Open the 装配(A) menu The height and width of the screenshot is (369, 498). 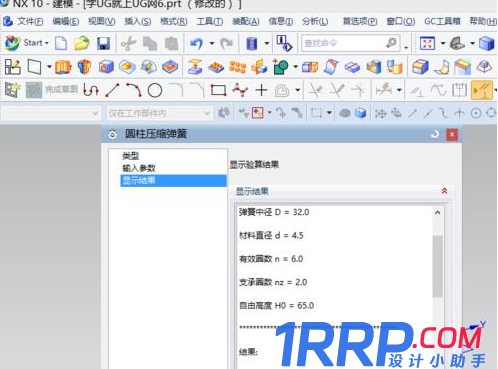tap(246, 21)
